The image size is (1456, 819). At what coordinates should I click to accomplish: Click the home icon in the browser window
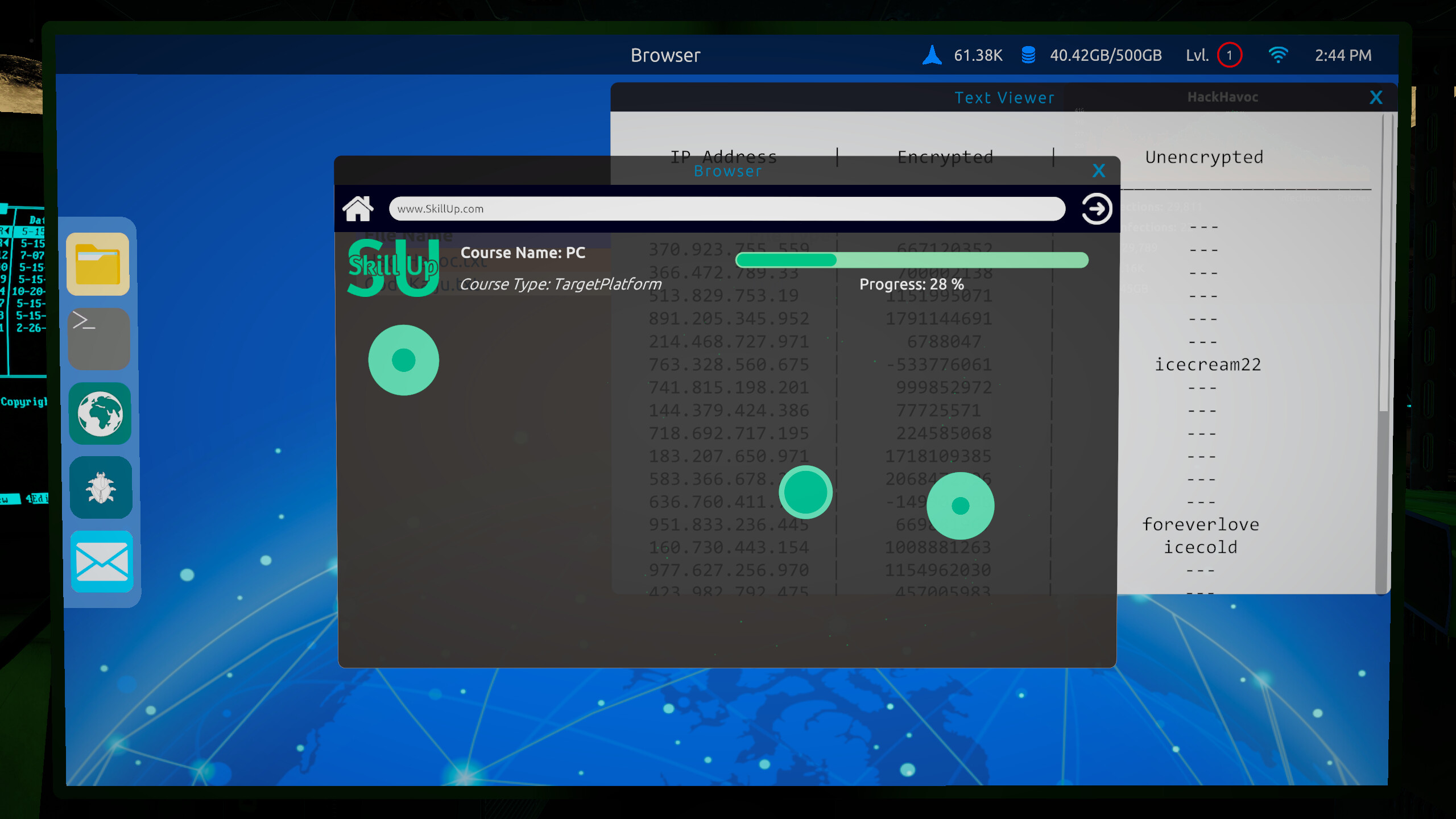coord(358,208)
